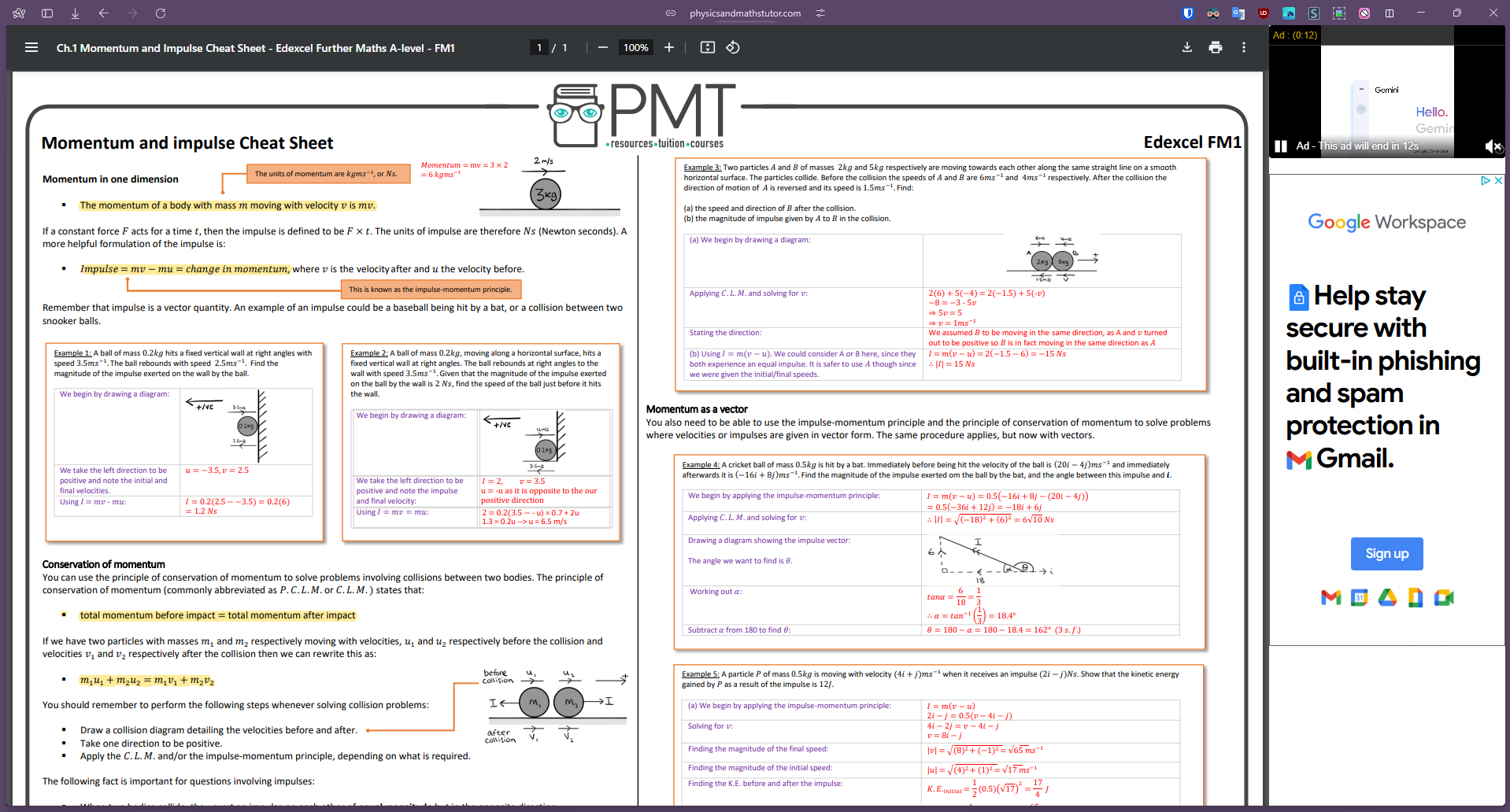Pause the video ad
The image size is (1510, 812).
(1281, 146)
